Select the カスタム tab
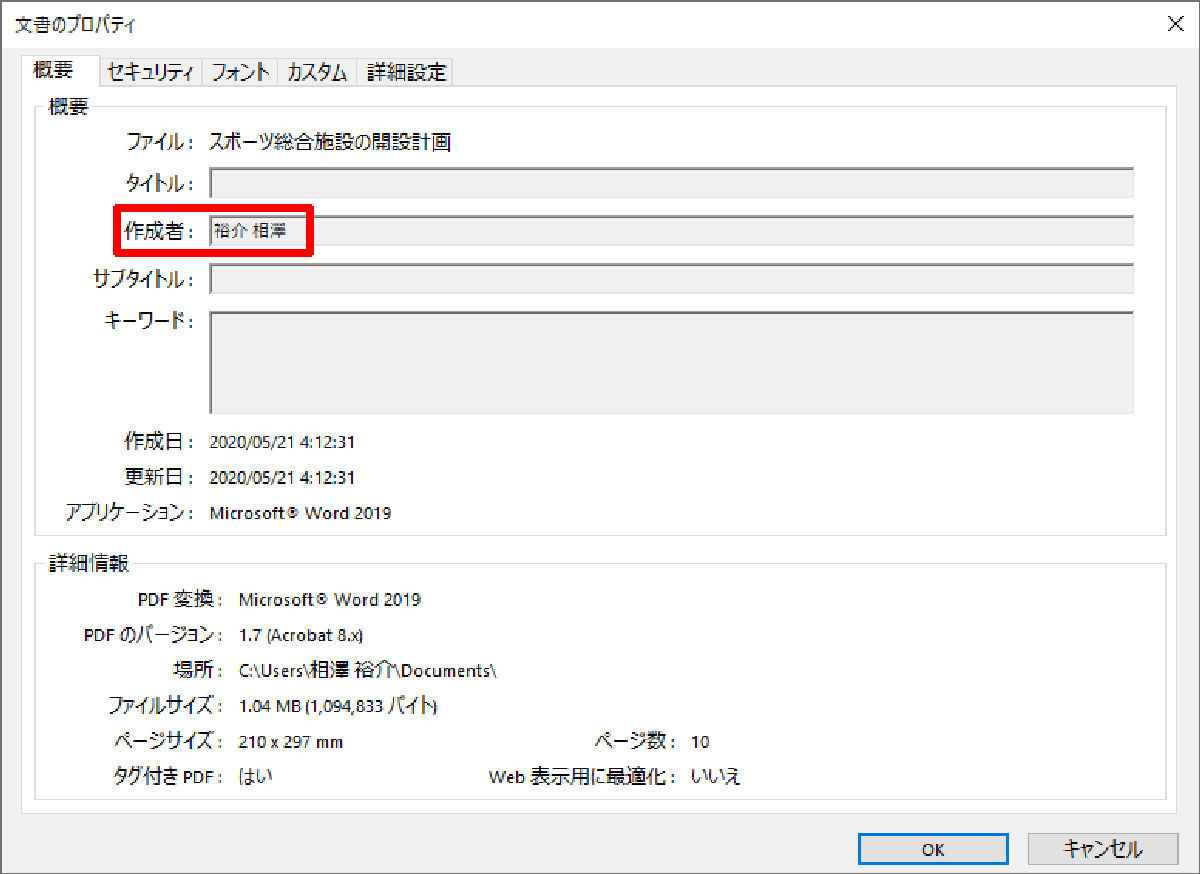This screenshot has width=1200, height=874. pos(317,72)
